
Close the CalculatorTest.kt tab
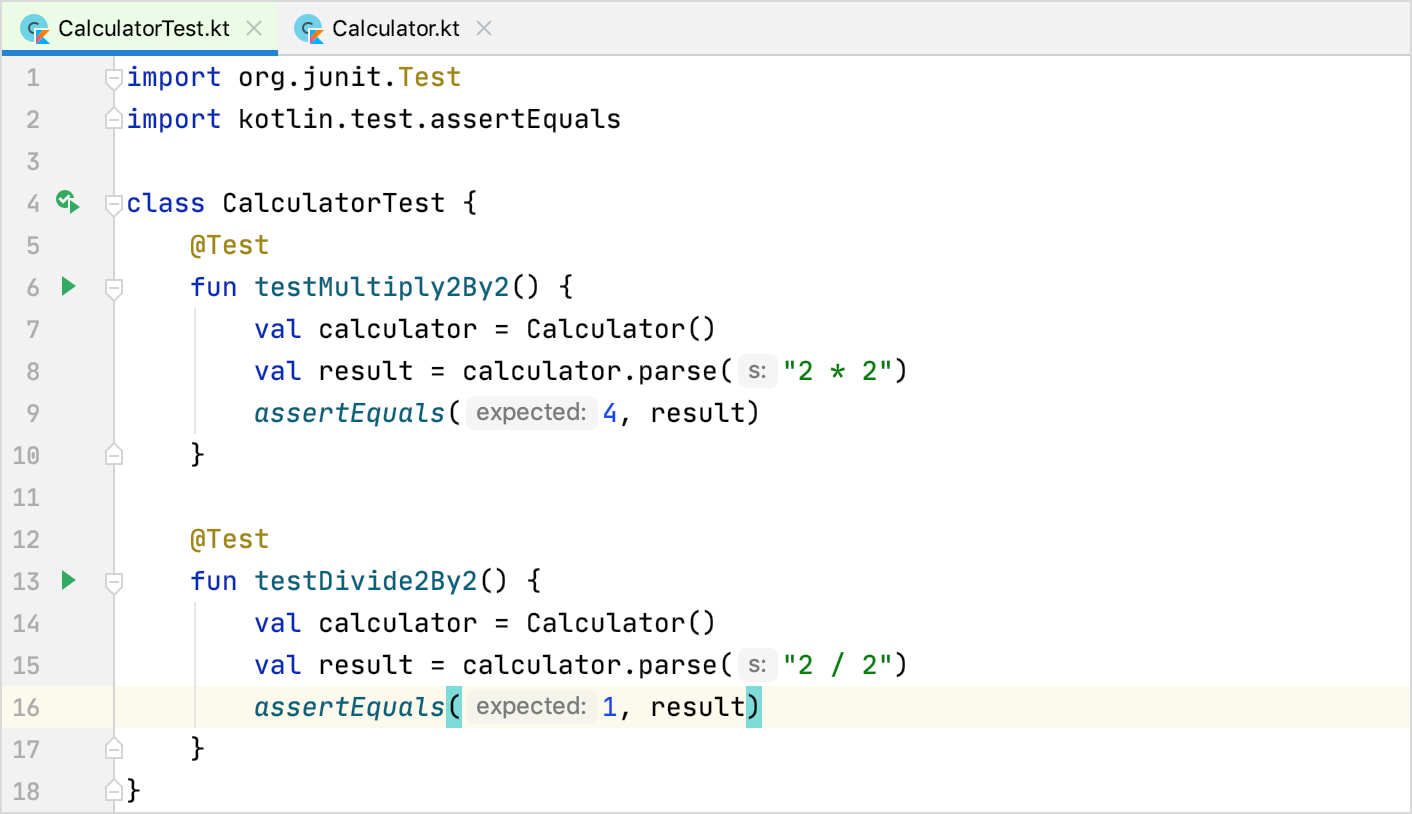pos(253,29)
